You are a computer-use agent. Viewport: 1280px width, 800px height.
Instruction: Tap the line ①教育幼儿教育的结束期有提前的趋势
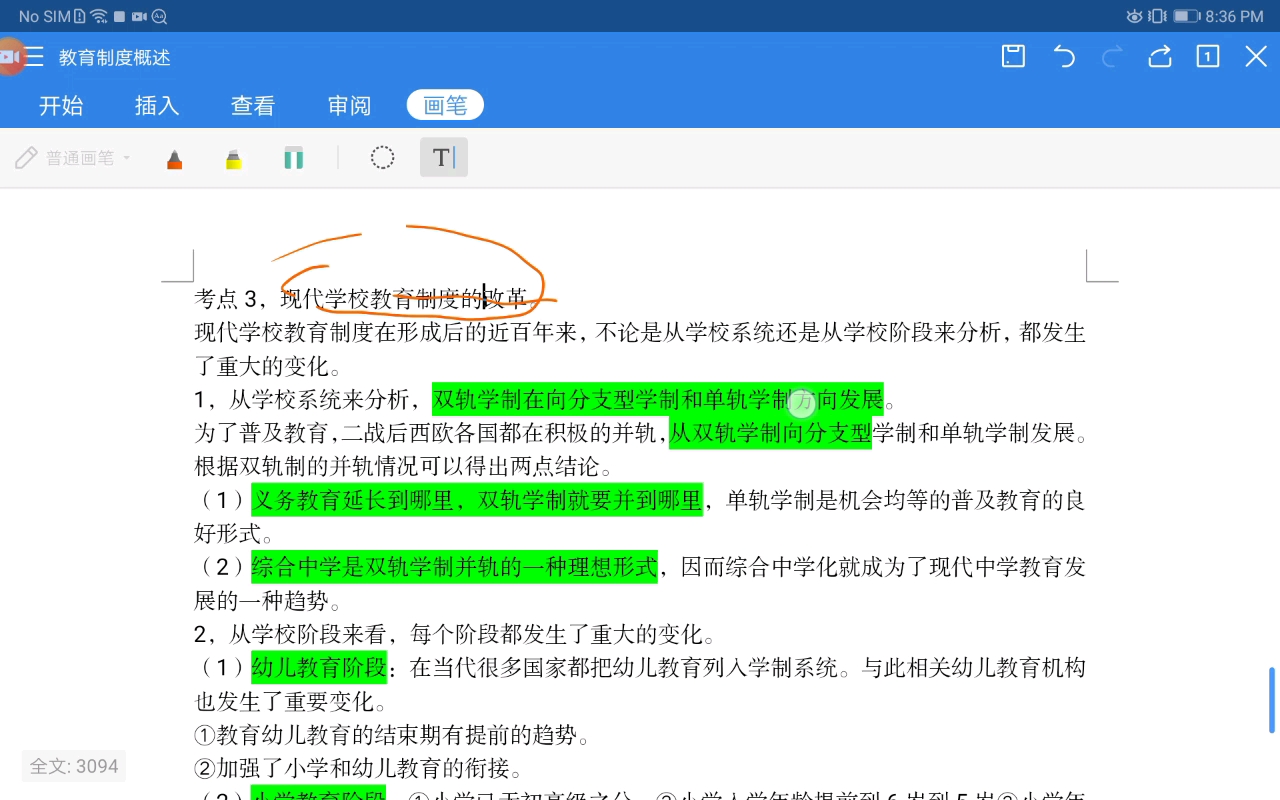pyautogui.click(x=392, y=735)
